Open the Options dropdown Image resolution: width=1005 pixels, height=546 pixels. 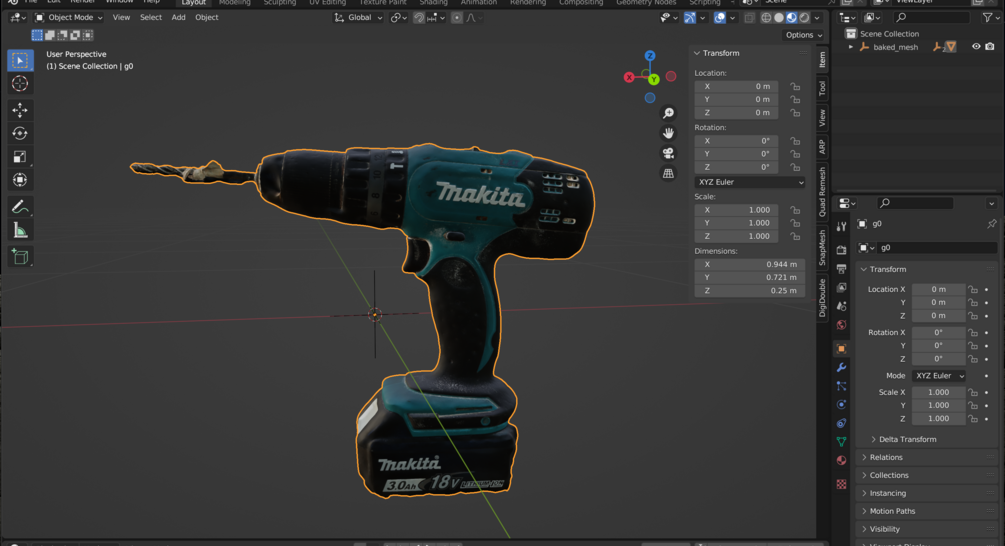click(804, 35)
